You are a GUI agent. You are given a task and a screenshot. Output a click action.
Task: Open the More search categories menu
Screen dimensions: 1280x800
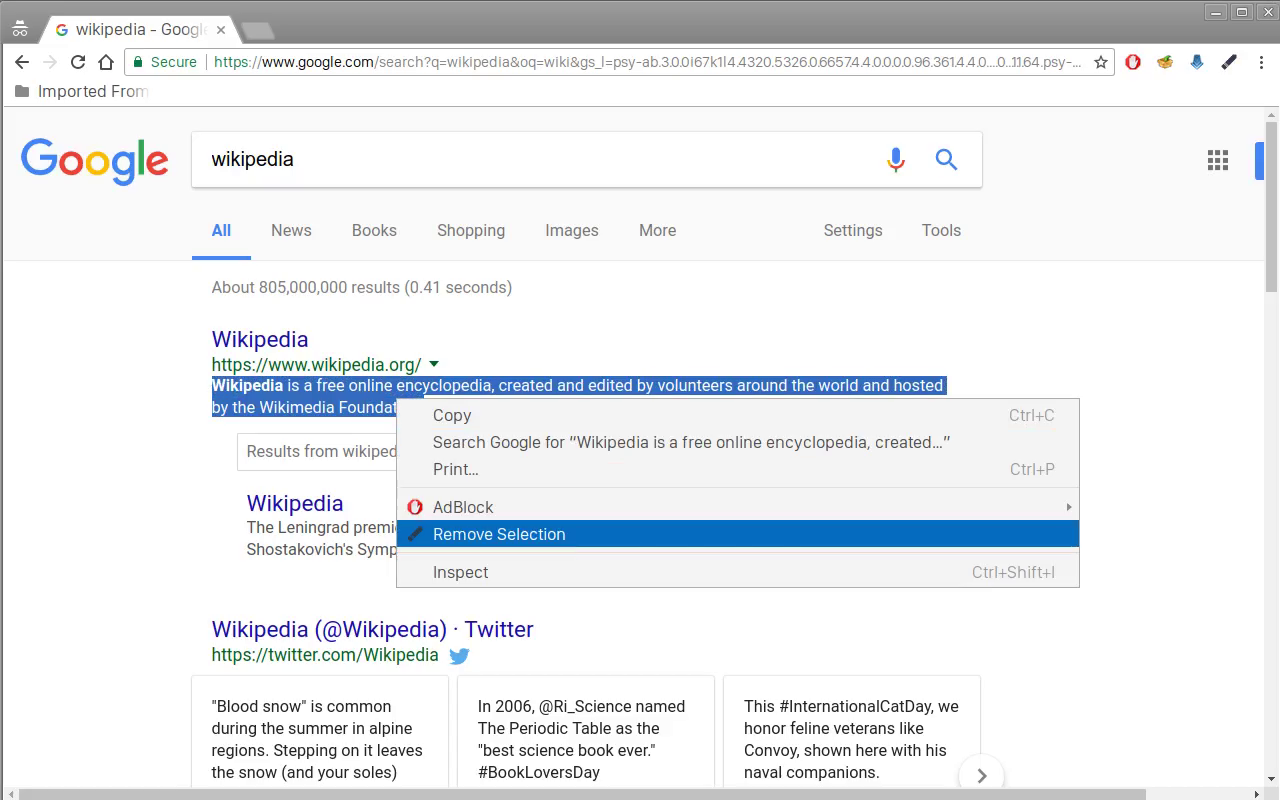658,230
